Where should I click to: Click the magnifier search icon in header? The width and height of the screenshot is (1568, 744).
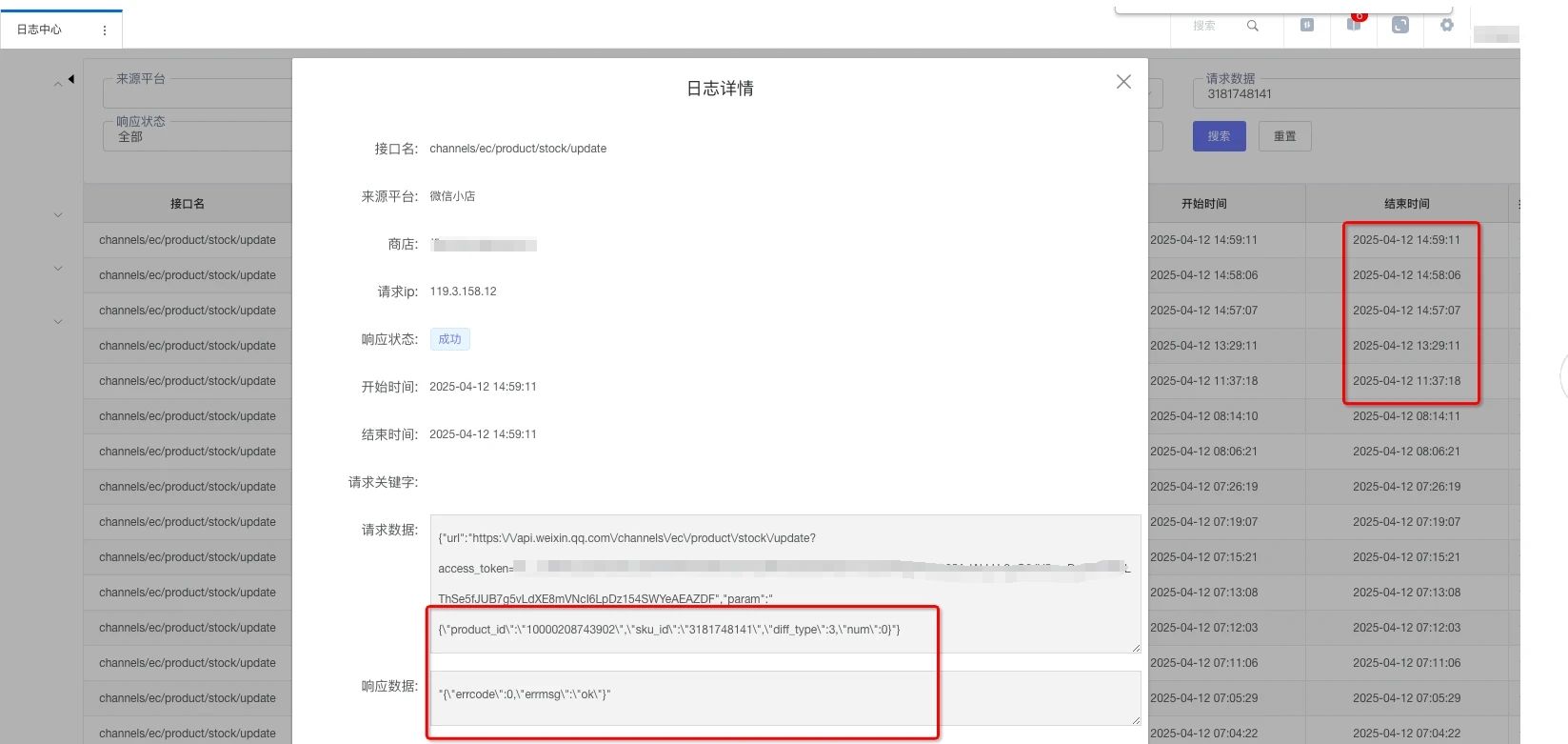tap(1253, 26)
